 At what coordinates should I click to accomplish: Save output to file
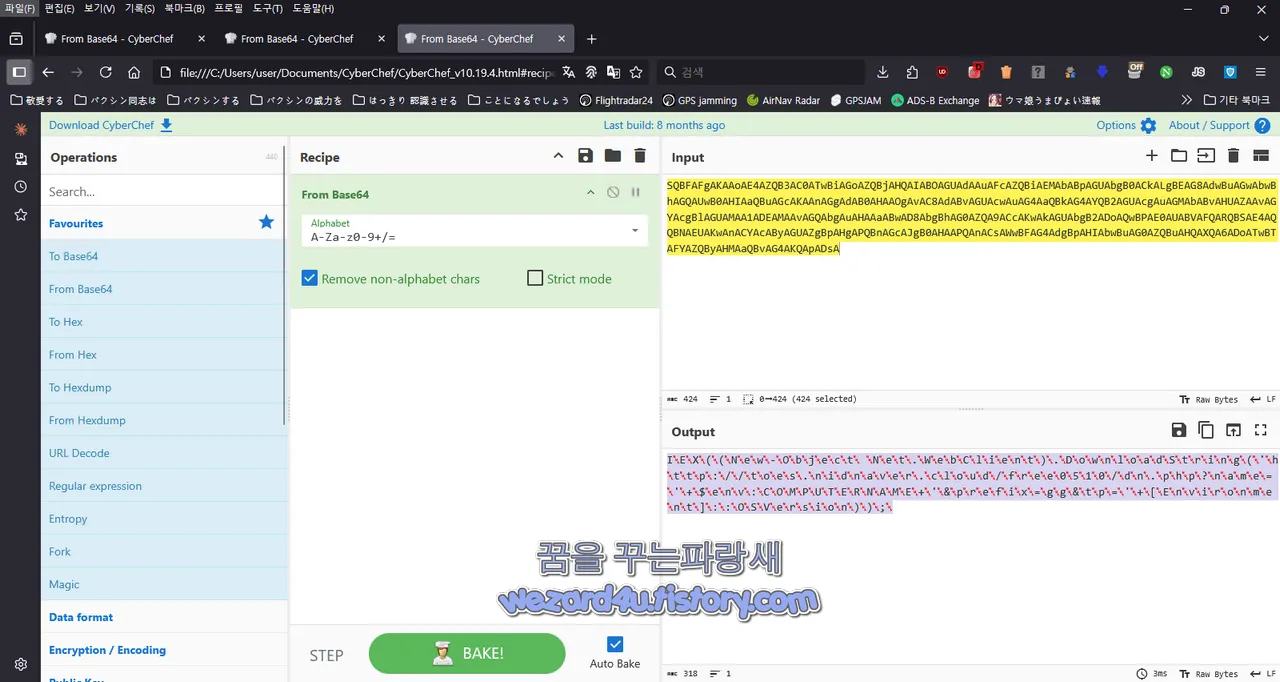pyautogui.click(x=1179, y=430)
